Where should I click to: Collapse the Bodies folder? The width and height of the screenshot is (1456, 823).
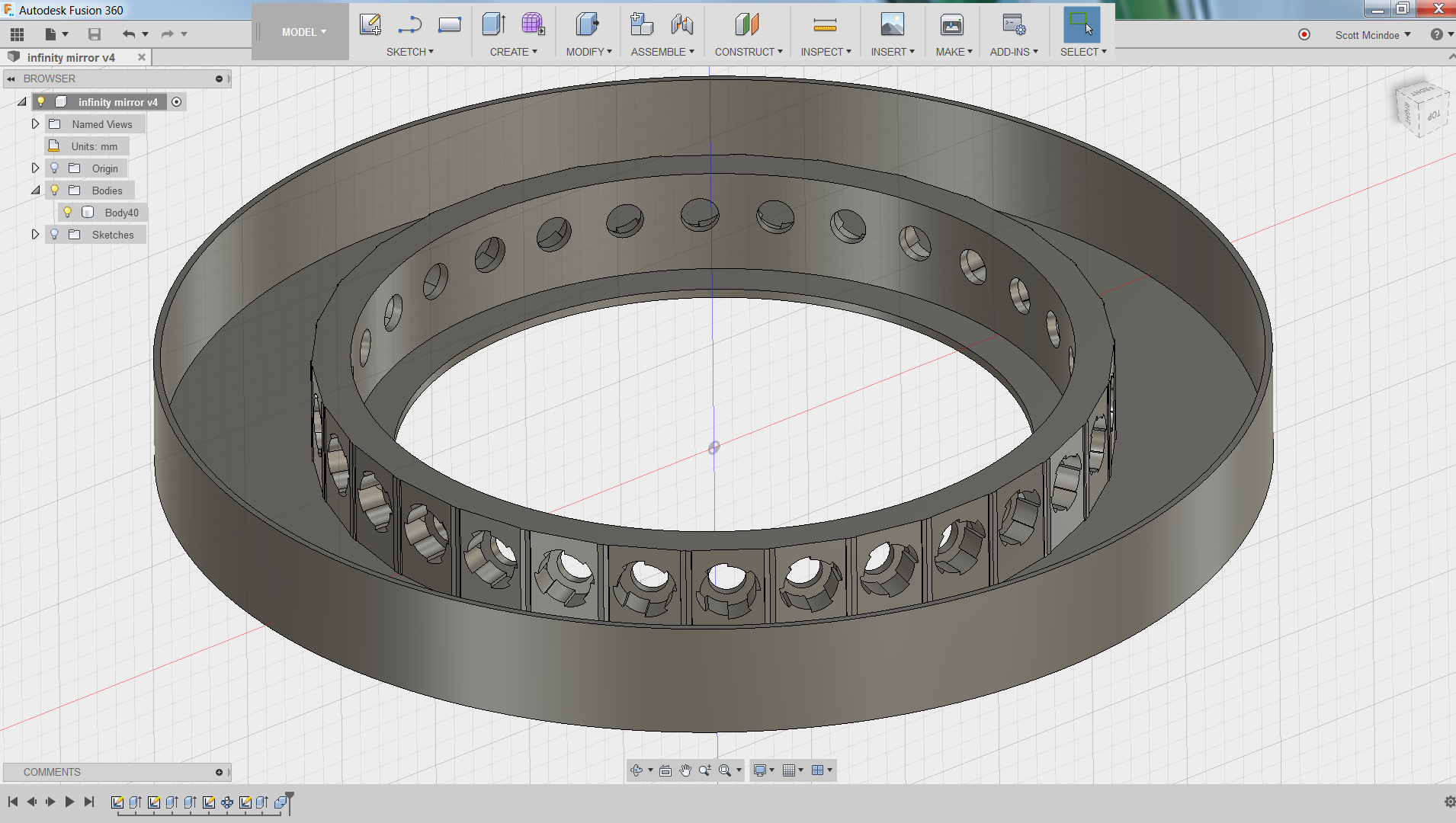point(35,191)
